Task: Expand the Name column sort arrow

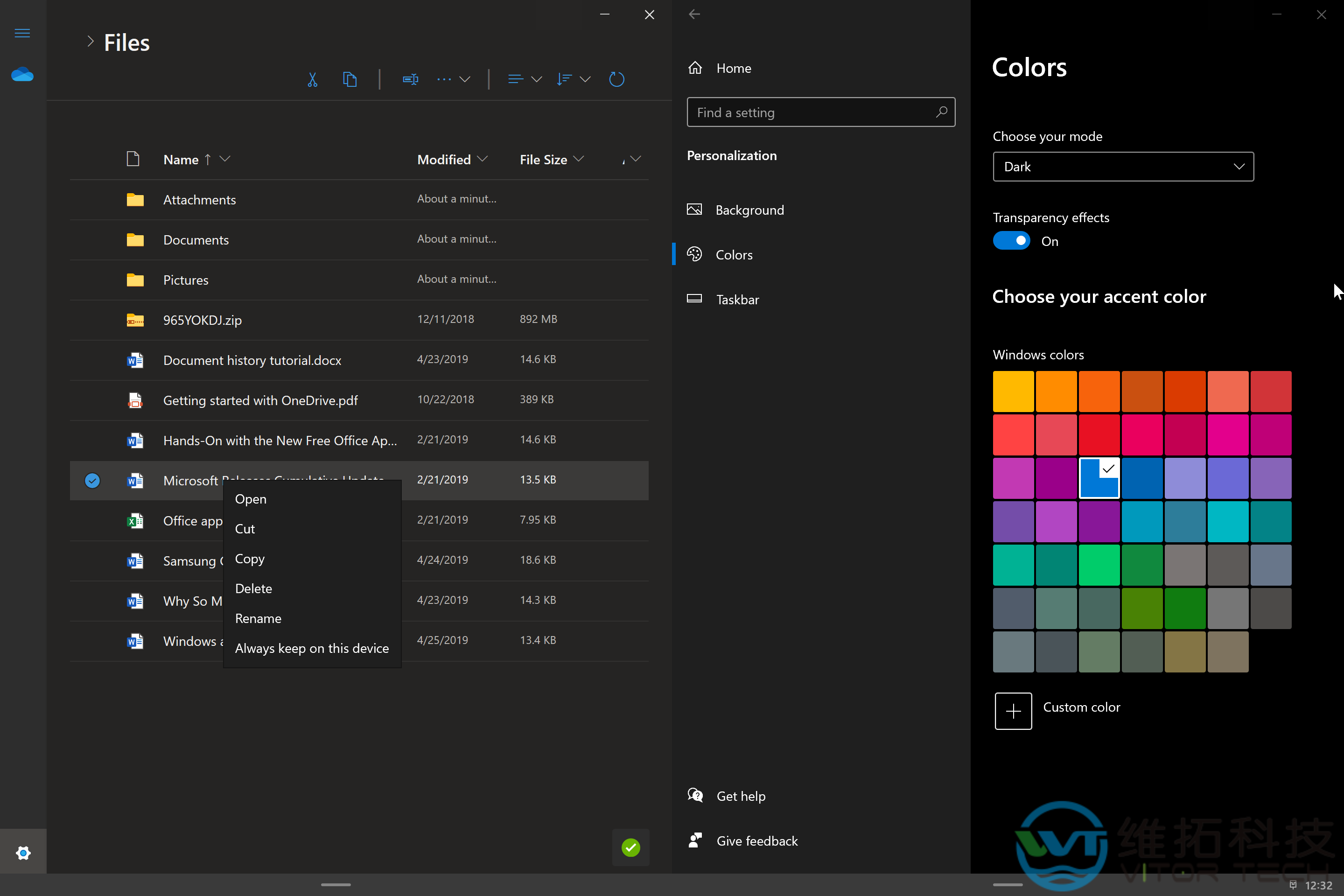Action: [225, 160]
